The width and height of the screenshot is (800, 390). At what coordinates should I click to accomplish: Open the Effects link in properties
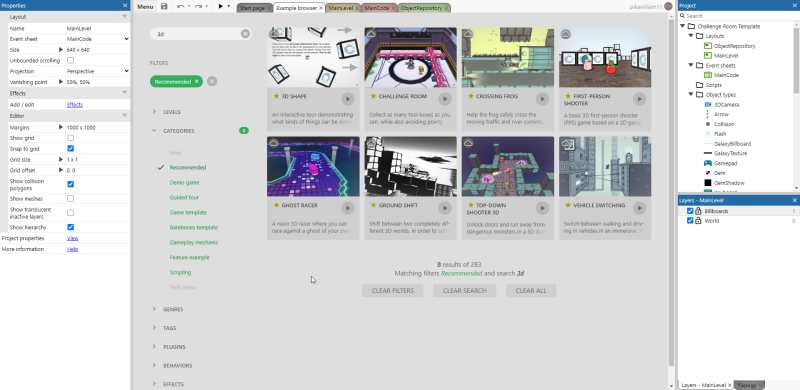click(x=74, y=105)
